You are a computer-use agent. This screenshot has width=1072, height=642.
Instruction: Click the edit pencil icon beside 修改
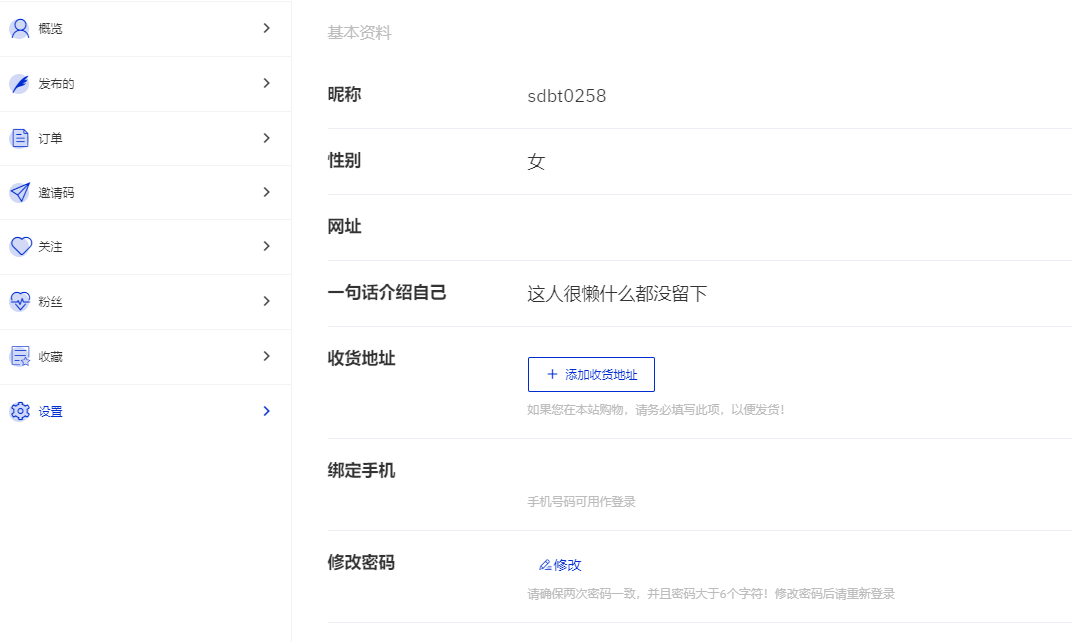tap(547, 564)
